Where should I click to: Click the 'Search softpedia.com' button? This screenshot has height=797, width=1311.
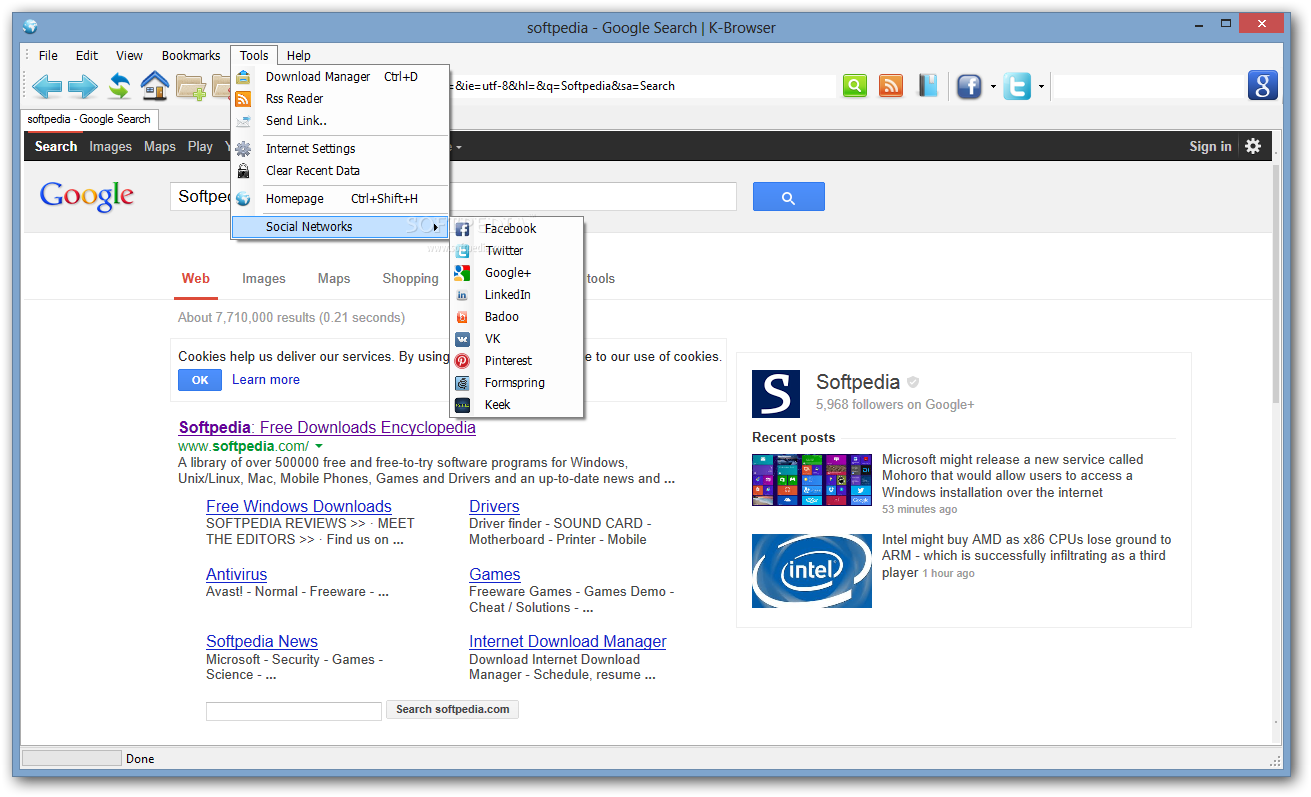(452, 710)
